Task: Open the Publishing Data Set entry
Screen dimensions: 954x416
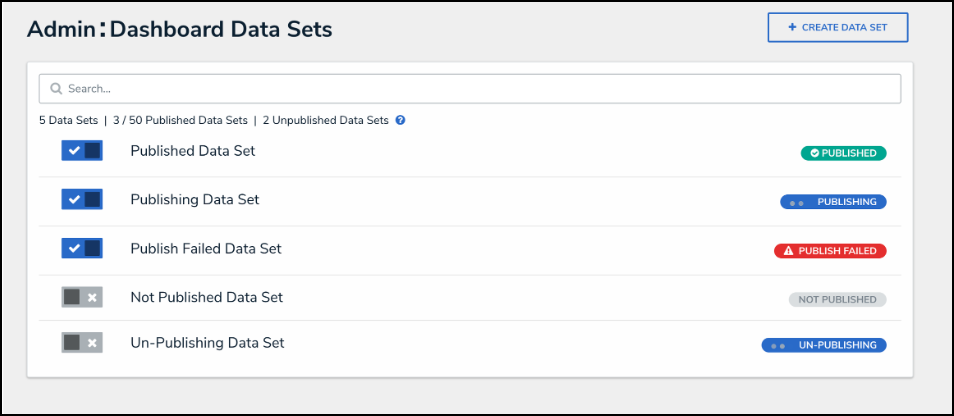Action: pos(195,200)
